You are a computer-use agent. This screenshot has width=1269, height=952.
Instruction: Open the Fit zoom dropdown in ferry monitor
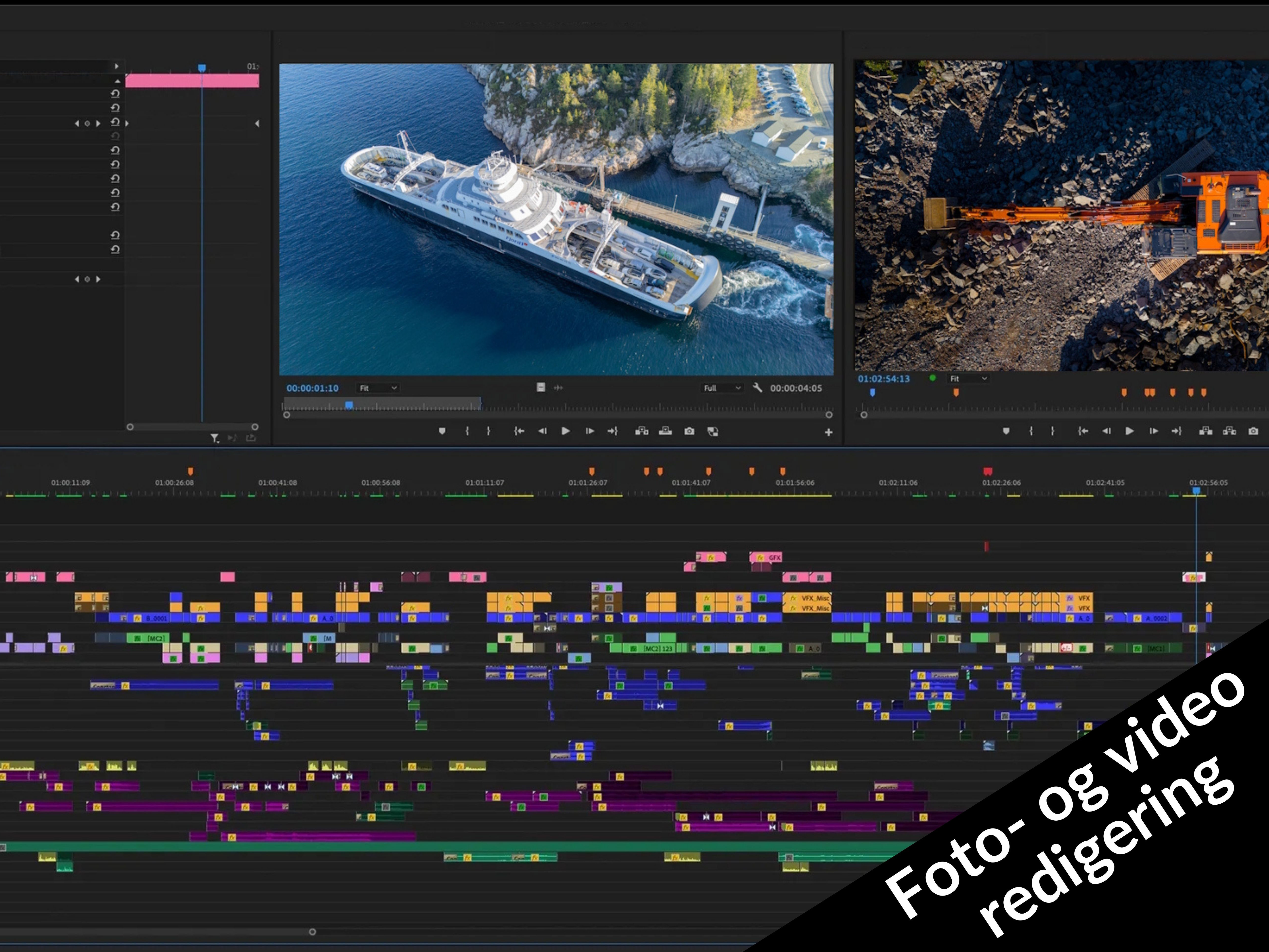pos(378,388)
